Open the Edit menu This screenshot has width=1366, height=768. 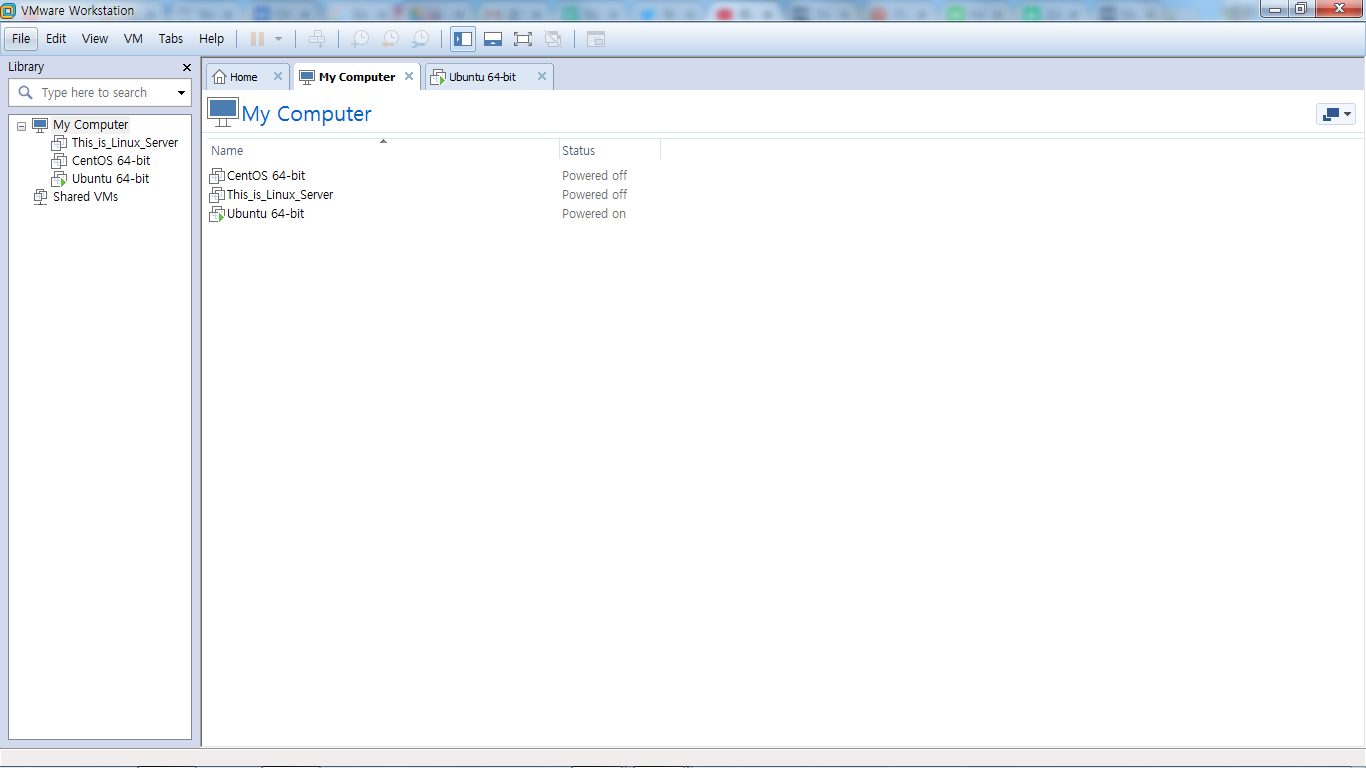click(56, 39)
